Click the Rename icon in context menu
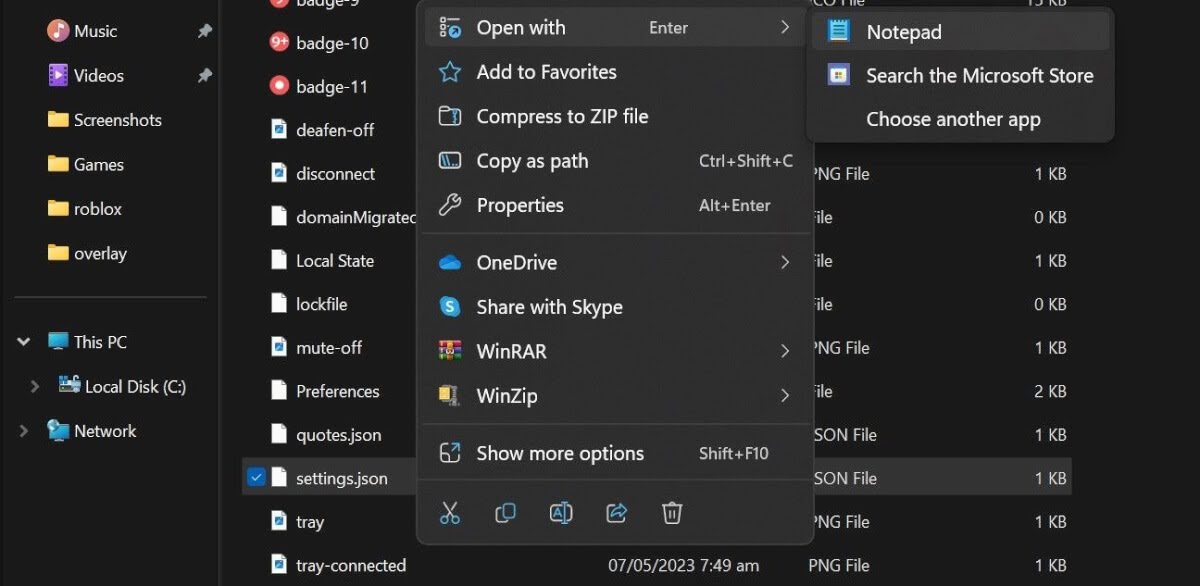Image resolution: width=1200 pixels, height=586 pixels. (x=561, y=513)
